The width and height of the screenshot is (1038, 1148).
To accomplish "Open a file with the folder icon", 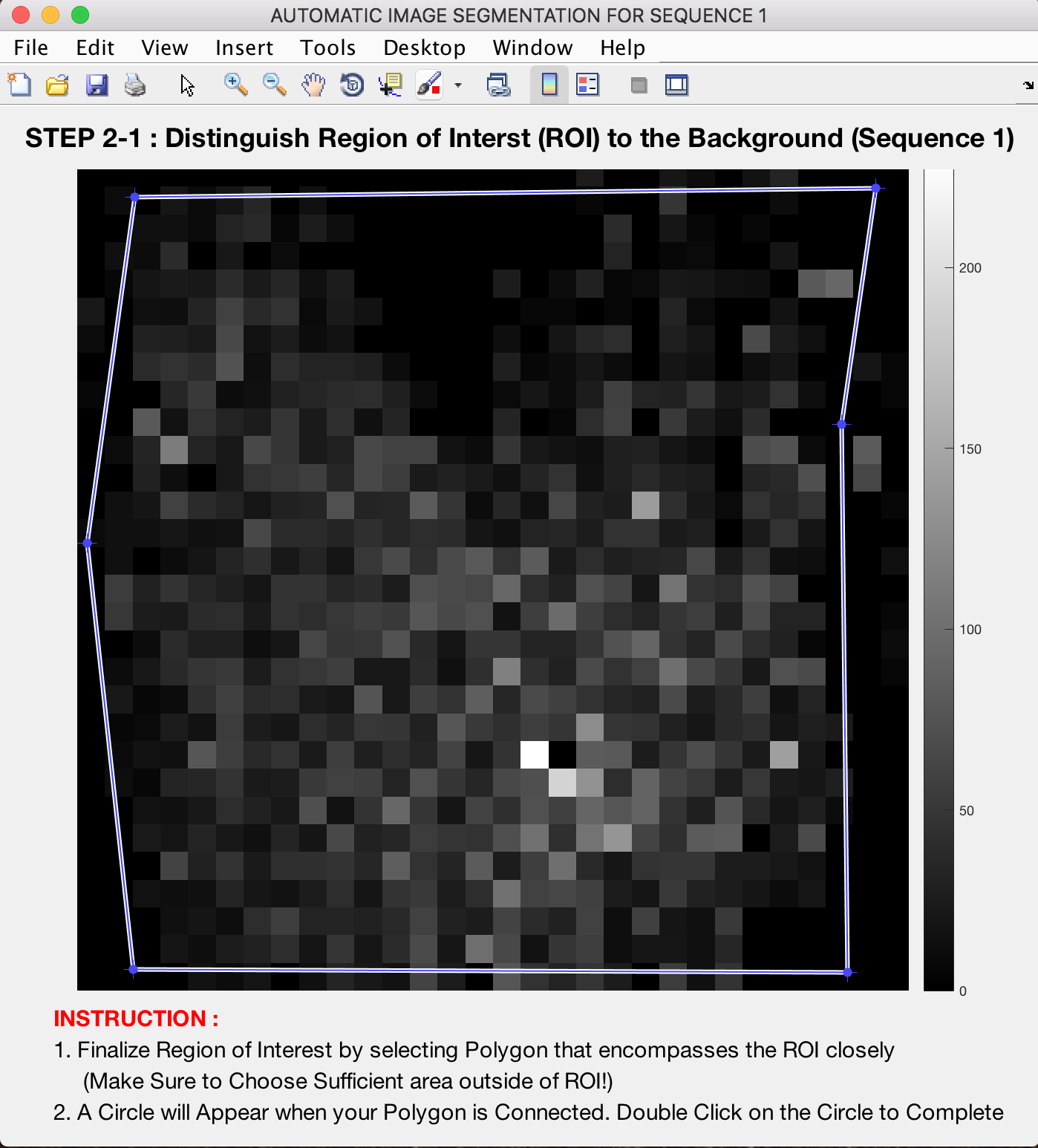I will point(57,85).
